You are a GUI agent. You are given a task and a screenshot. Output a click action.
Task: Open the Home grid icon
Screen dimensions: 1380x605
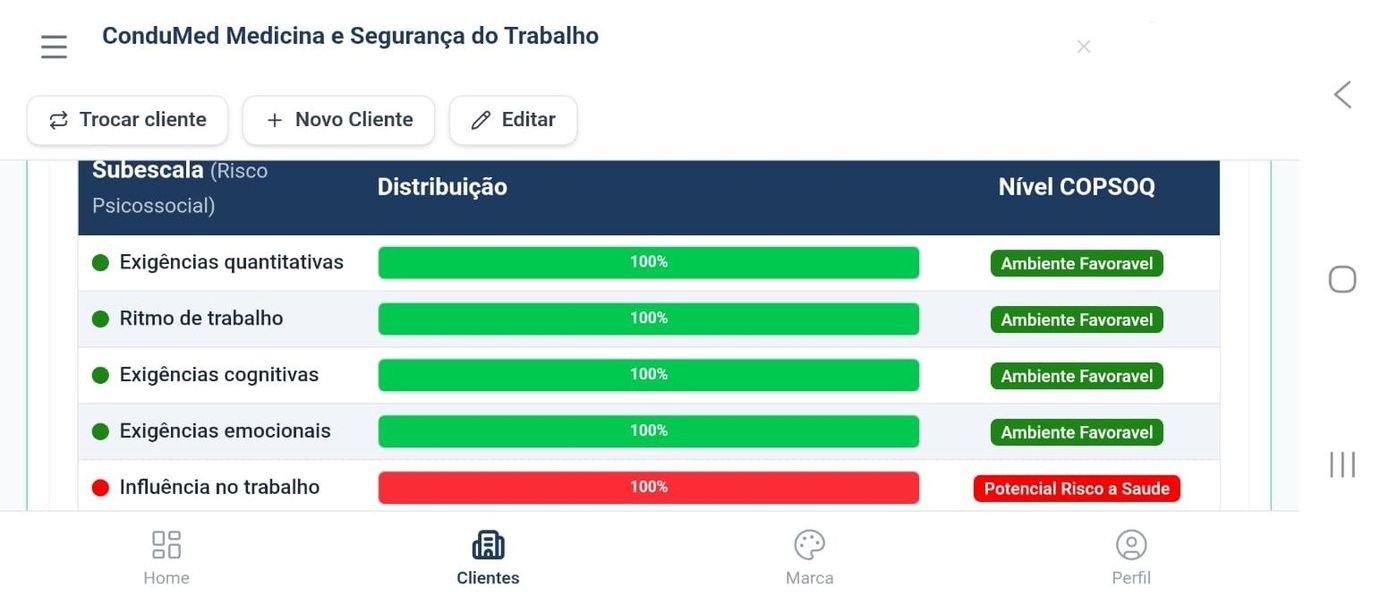point(166,545)
